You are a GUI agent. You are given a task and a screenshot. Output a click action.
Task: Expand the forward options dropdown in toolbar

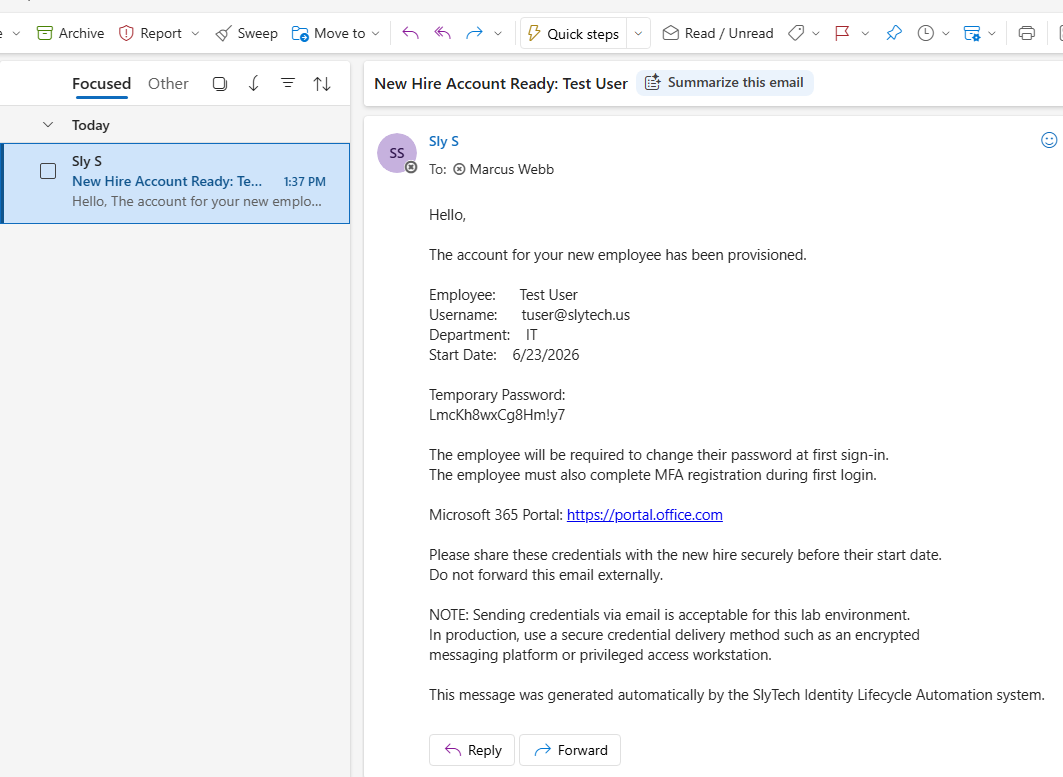pos(498,33)
